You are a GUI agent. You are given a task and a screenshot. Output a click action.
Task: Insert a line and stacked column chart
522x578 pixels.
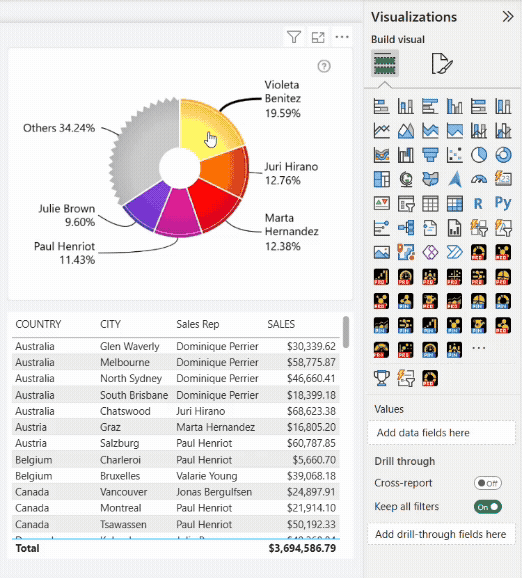click(x=478, y=131)
